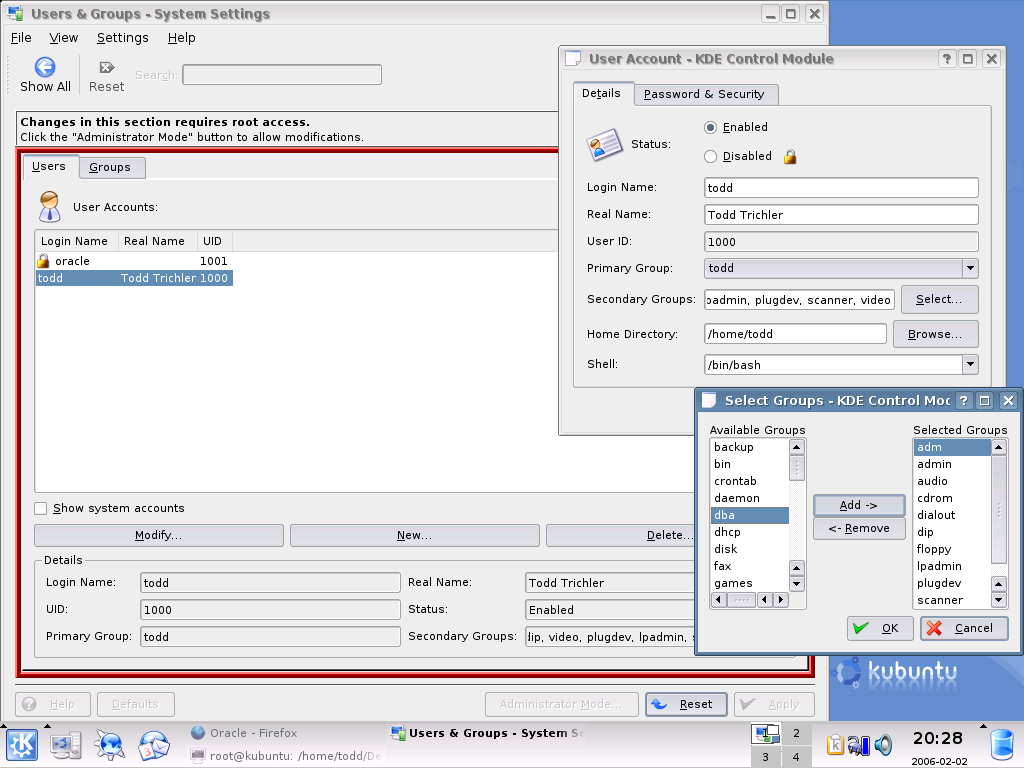Image resolution: width=1024 pixels, height=768 pixels.
Task: Click the Real Name field Todd Trichler
Action: pos(841,215)
